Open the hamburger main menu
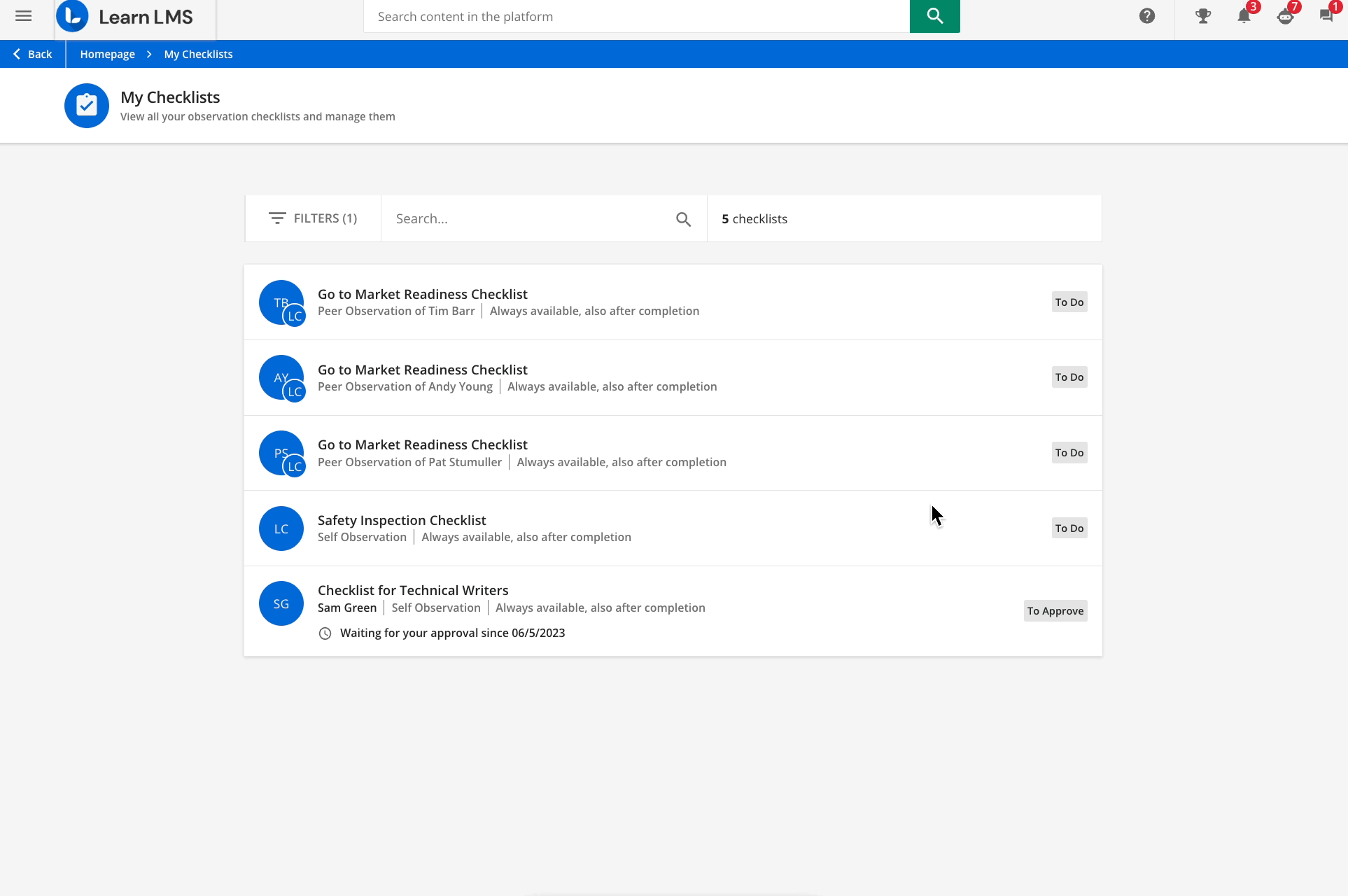Screen dimensions: 1348x896 point(23,16)
